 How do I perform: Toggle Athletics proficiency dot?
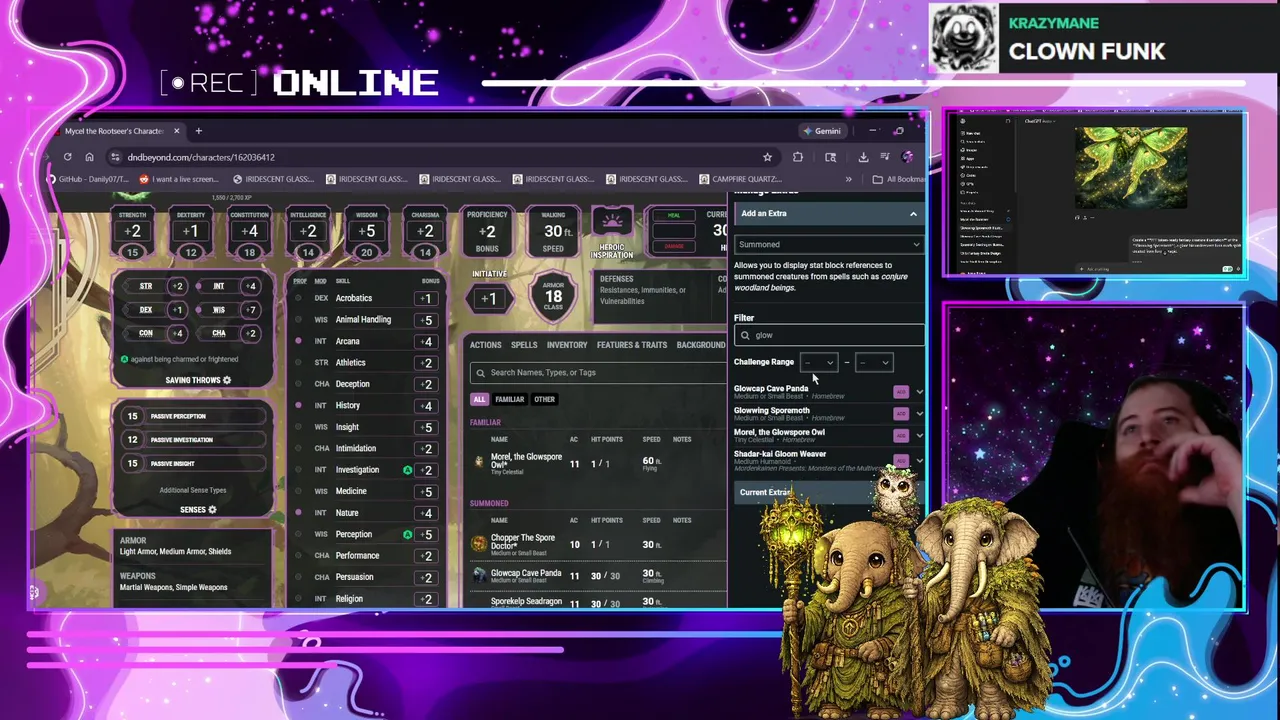pos(298,362)
